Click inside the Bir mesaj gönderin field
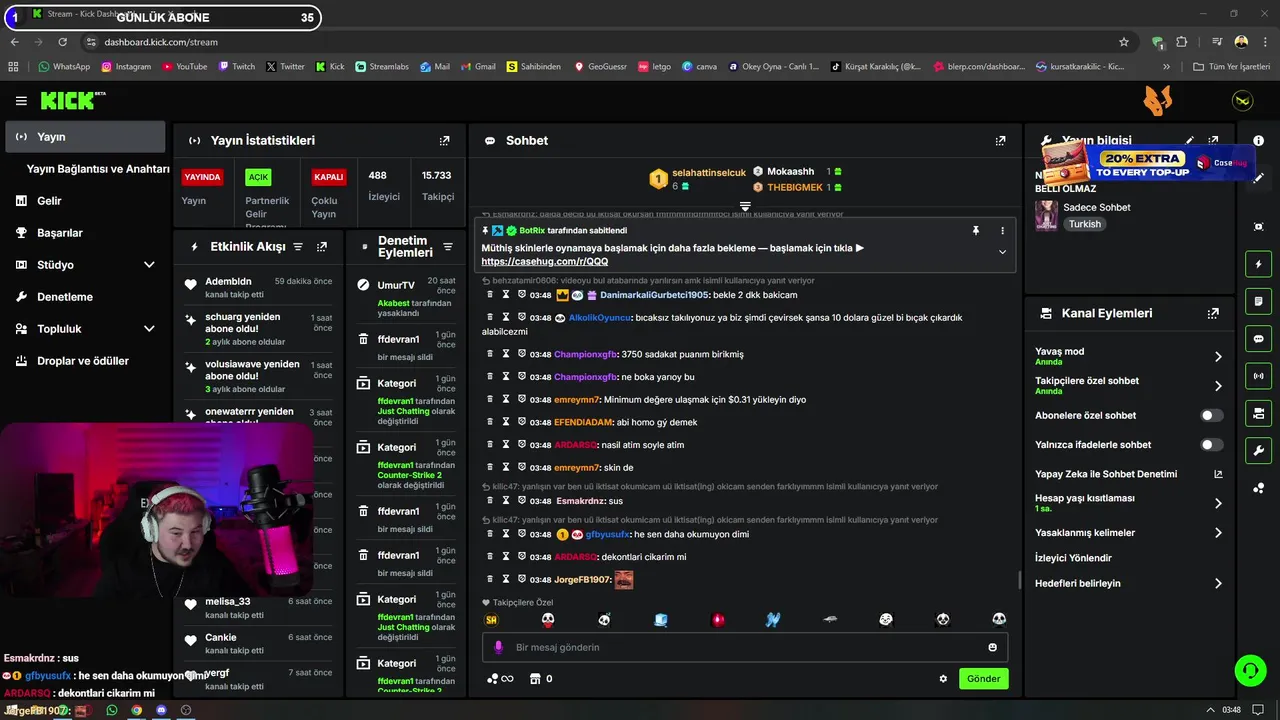Screen dimensions: 1280x720 pos(745,647)
